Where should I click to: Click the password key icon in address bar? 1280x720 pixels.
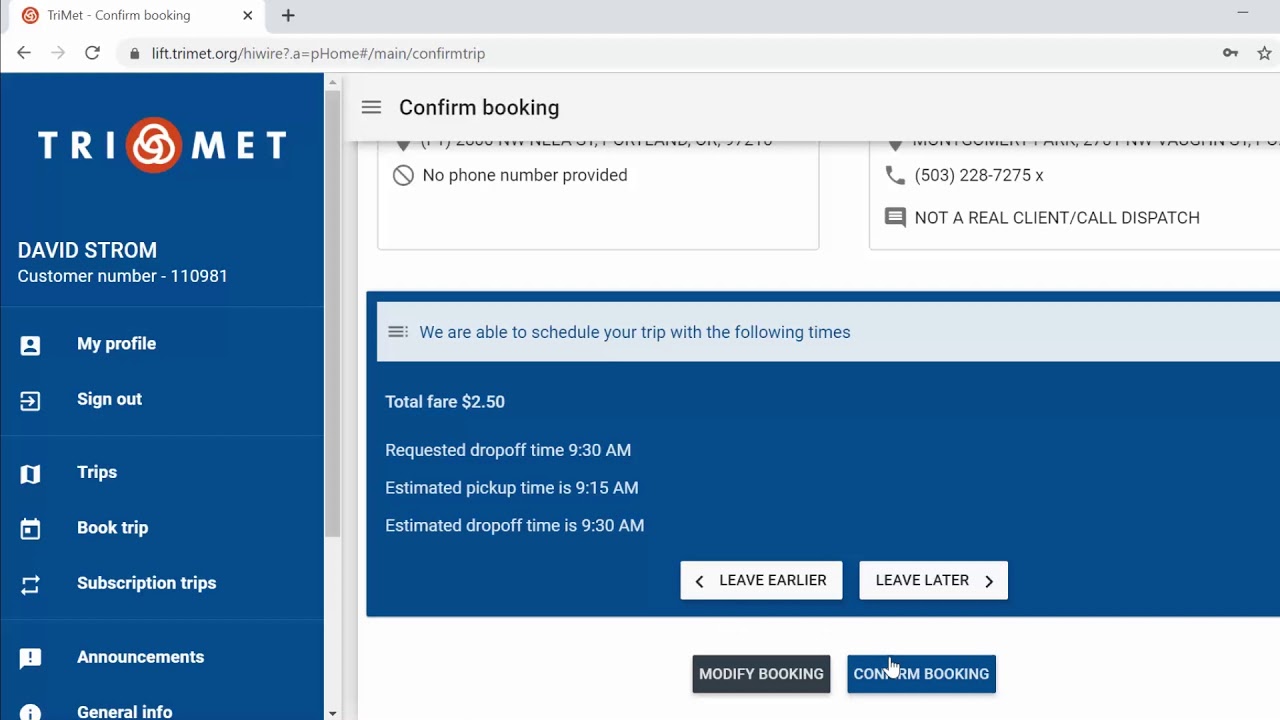pyautogui.click(x=1231, y=53)
